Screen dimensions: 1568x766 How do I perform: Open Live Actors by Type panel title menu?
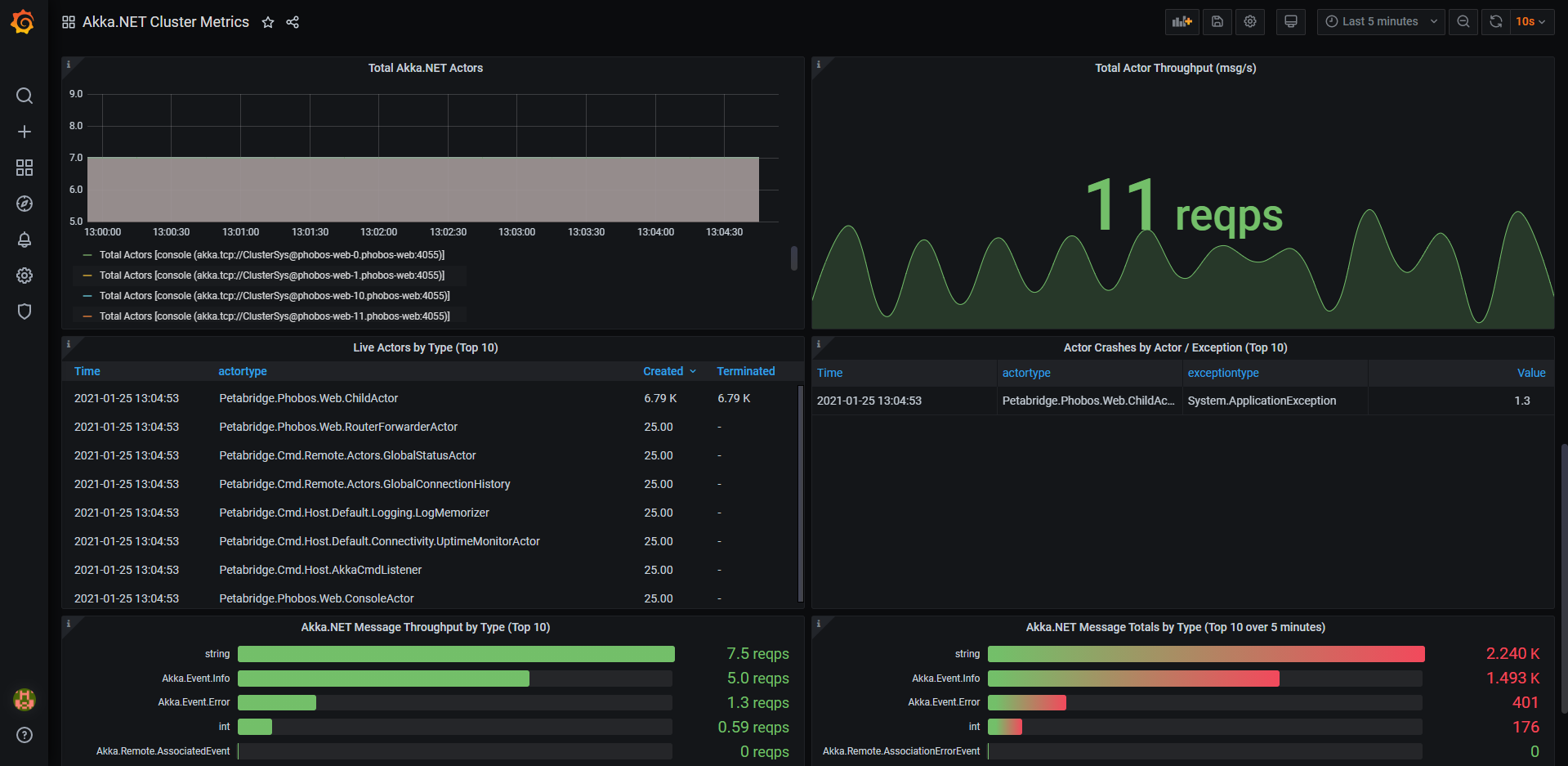[x=425, y=347]
